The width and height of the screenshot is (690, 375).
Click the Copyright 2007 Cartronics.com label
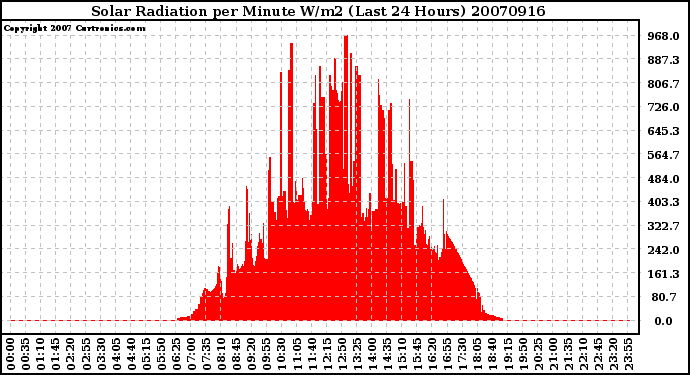(74, 29)
